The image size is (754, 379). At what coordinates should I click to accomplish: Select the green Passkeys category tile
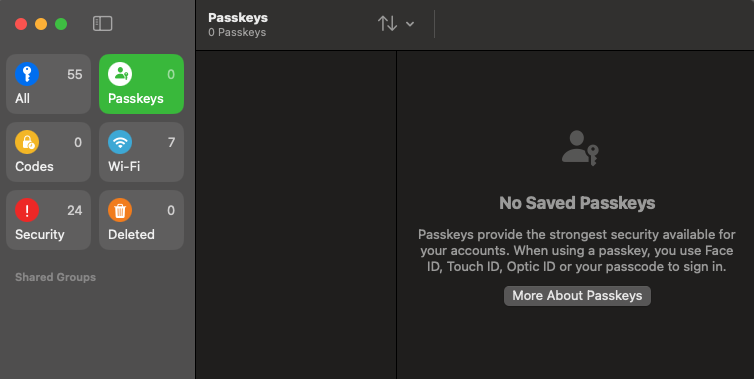point(141,84)
